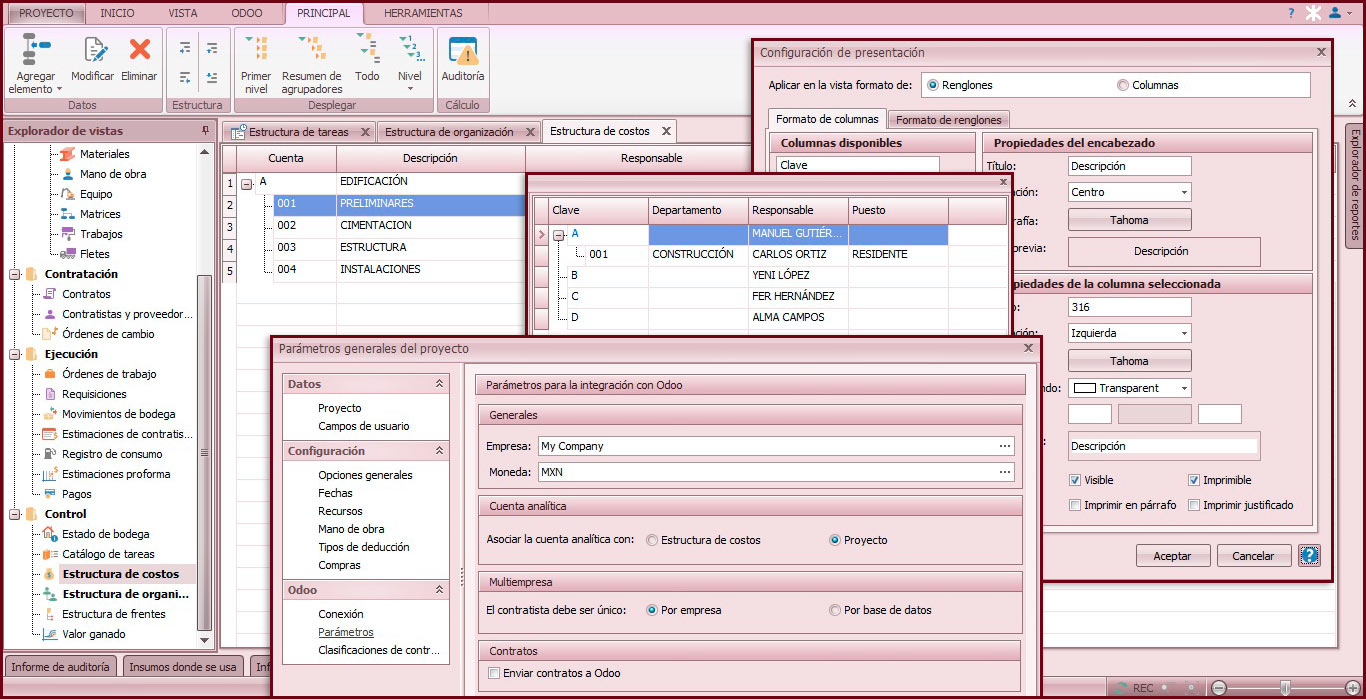Open the INICIO ribbon tab
The height and width of the screenshot is (699, 1366).
[118, 13]
